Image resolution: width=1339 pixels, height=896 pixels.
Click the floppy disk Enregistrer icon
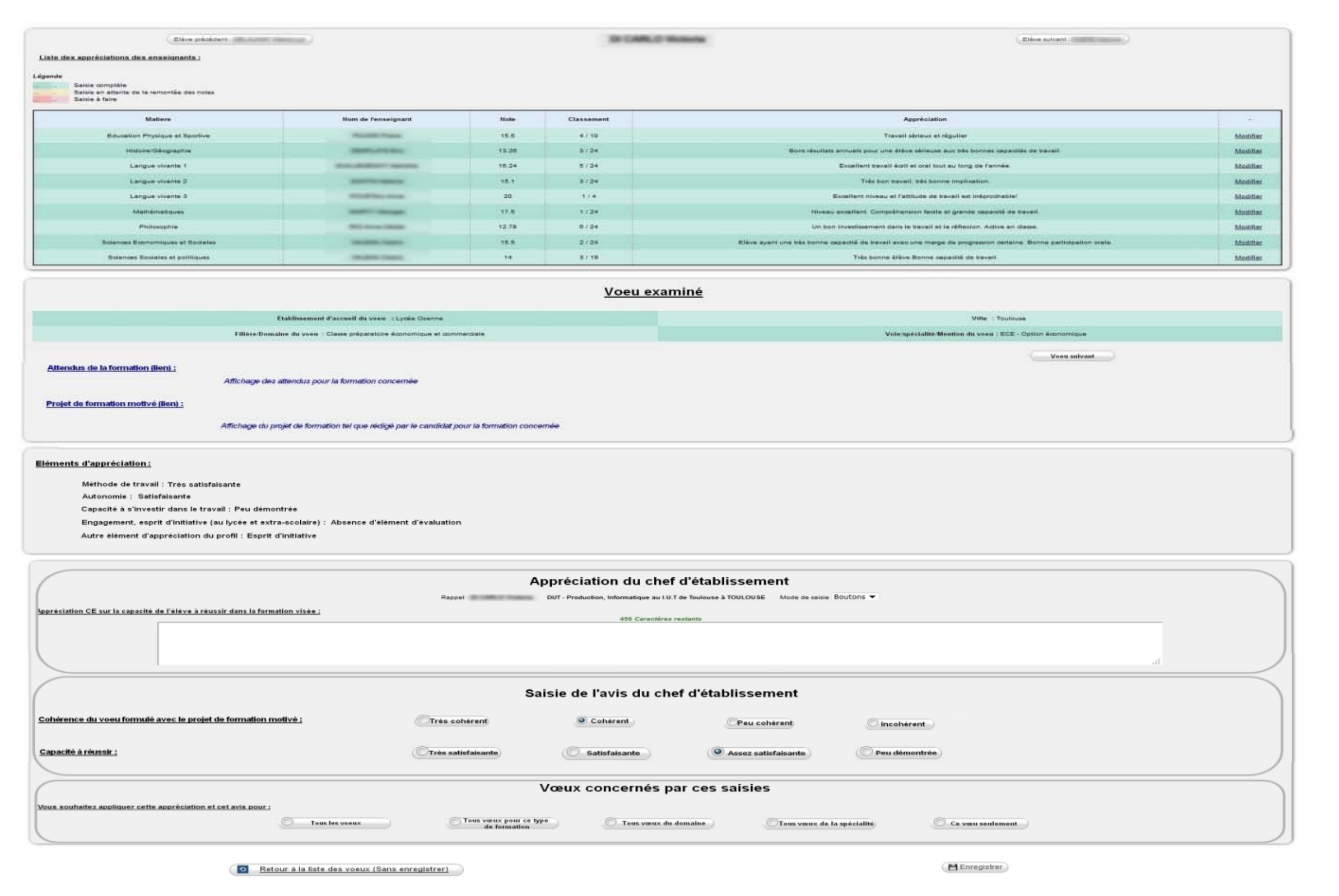(x=952, y=867)
